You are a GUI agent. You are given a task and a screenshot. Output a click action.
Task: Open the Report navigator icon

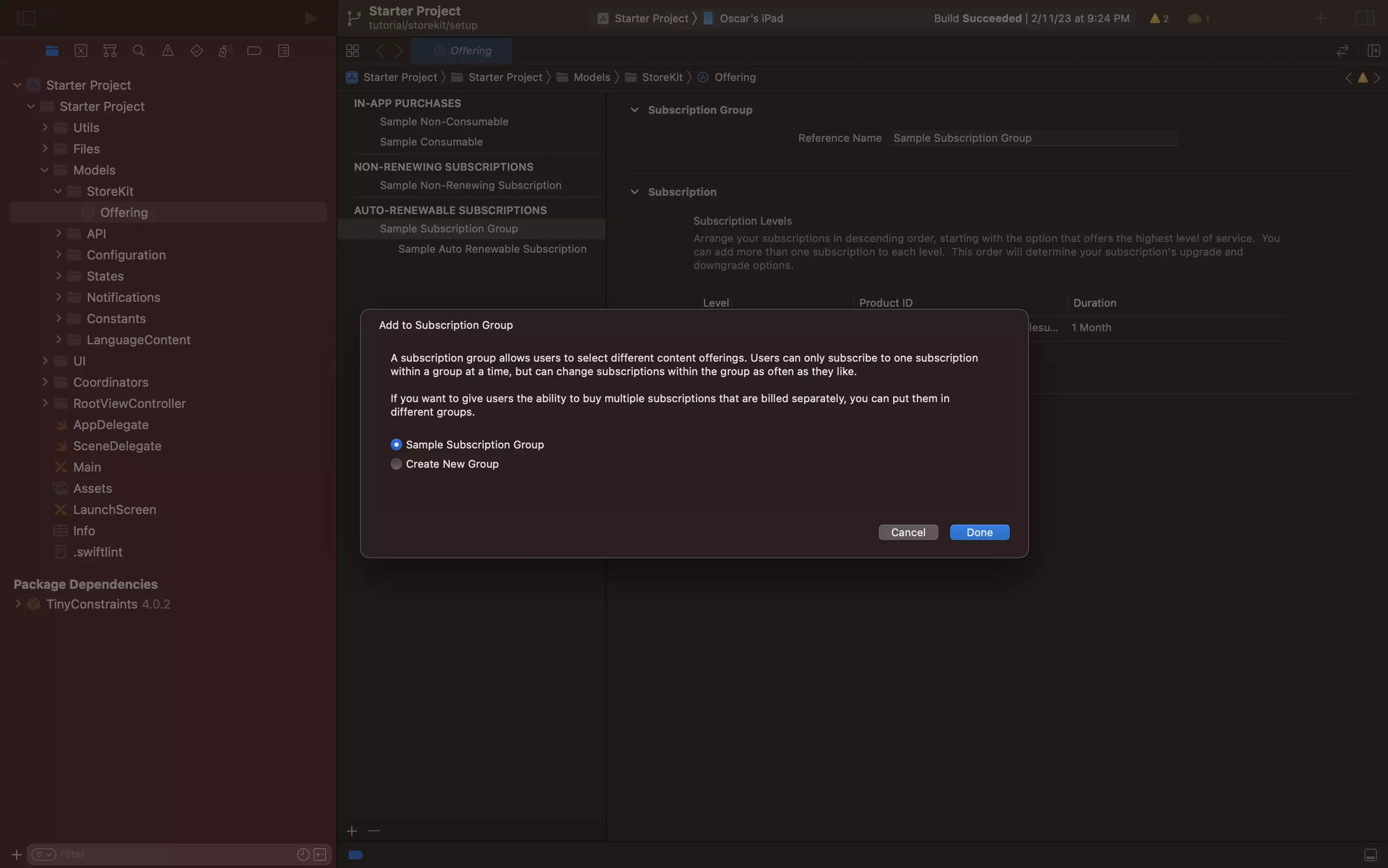coord(284,51)
